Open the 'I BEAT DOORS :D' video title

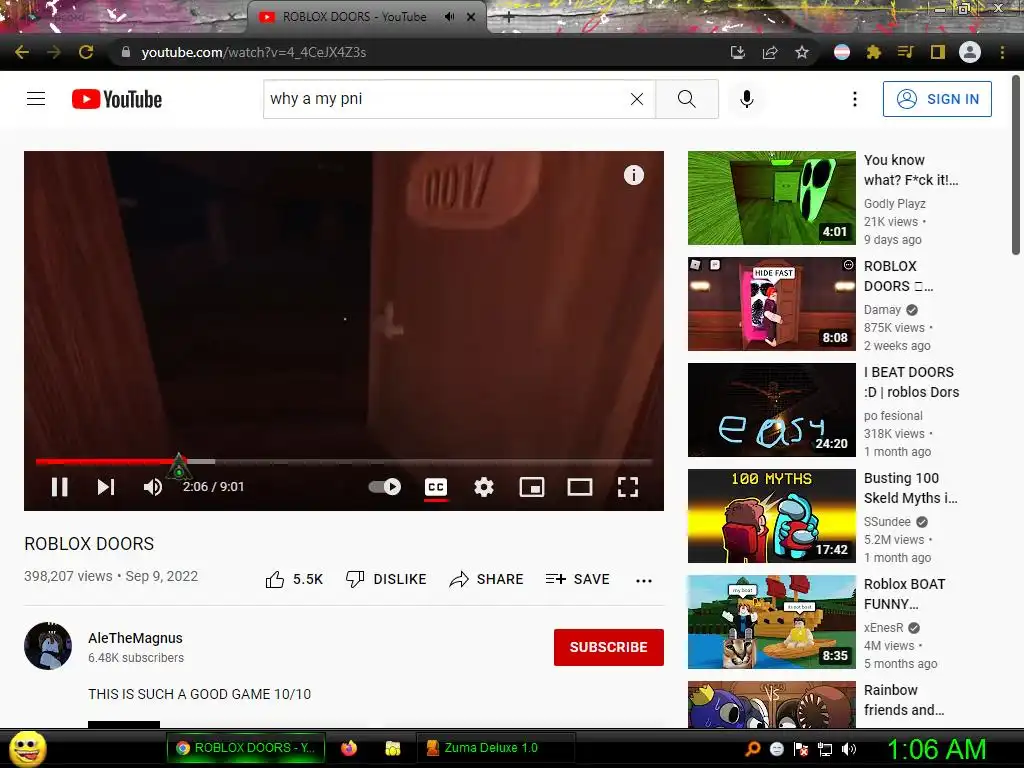click(x=912, y=382)
